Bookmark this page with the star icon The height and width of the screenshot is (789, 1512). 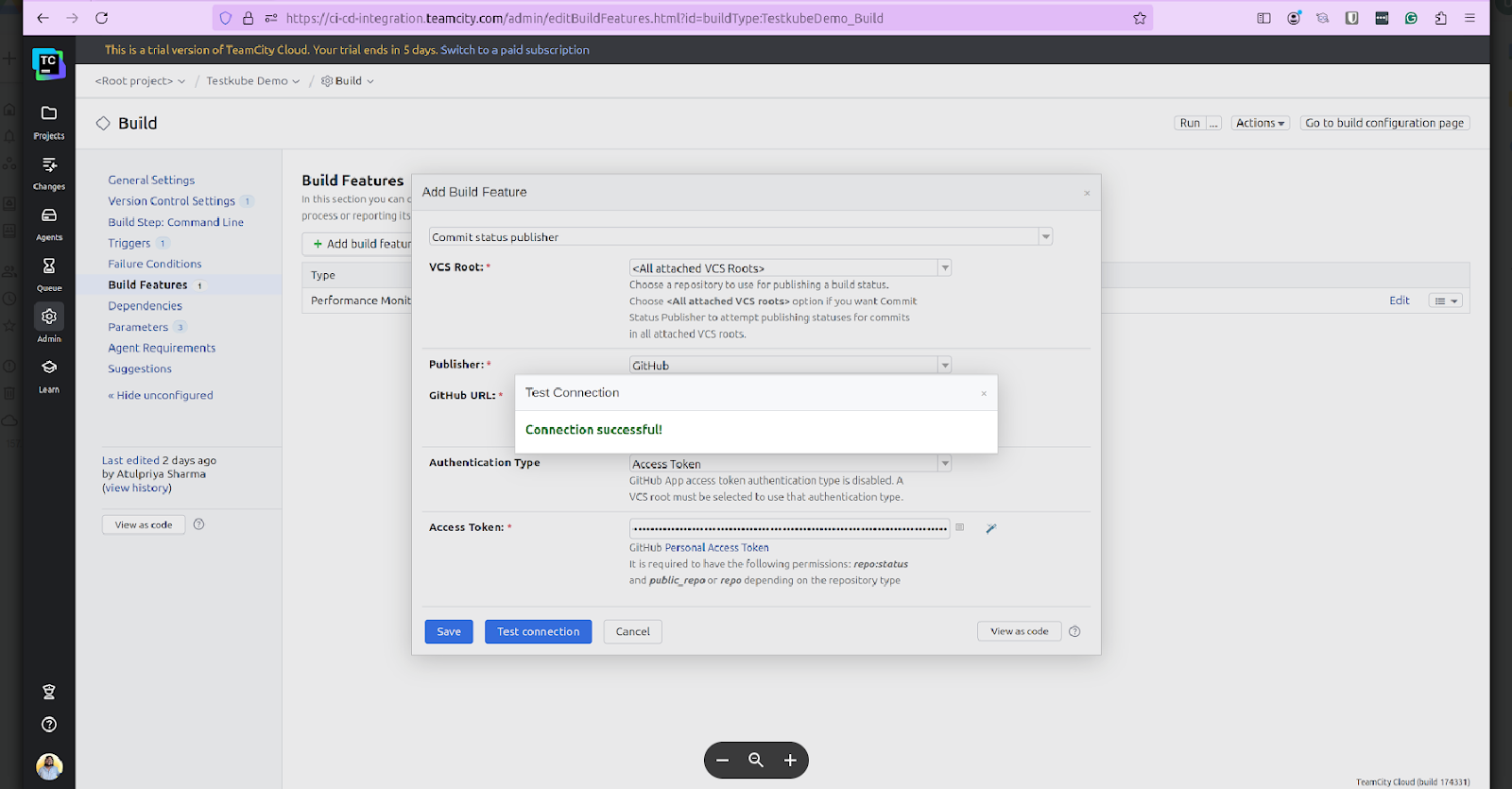coord(1140,18)
